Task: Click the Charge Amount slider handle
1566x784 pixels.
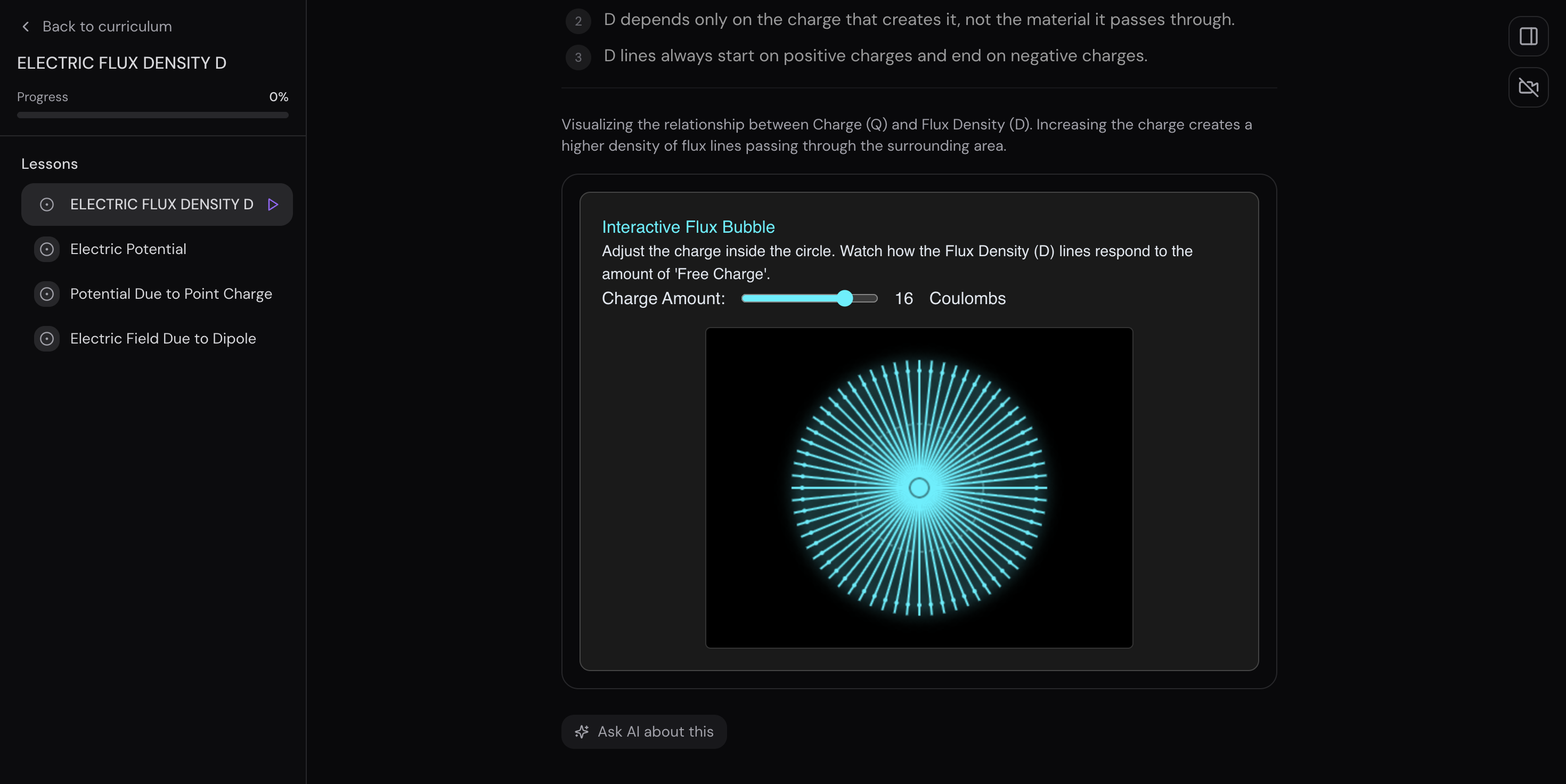Action: (x=844, y=298)
